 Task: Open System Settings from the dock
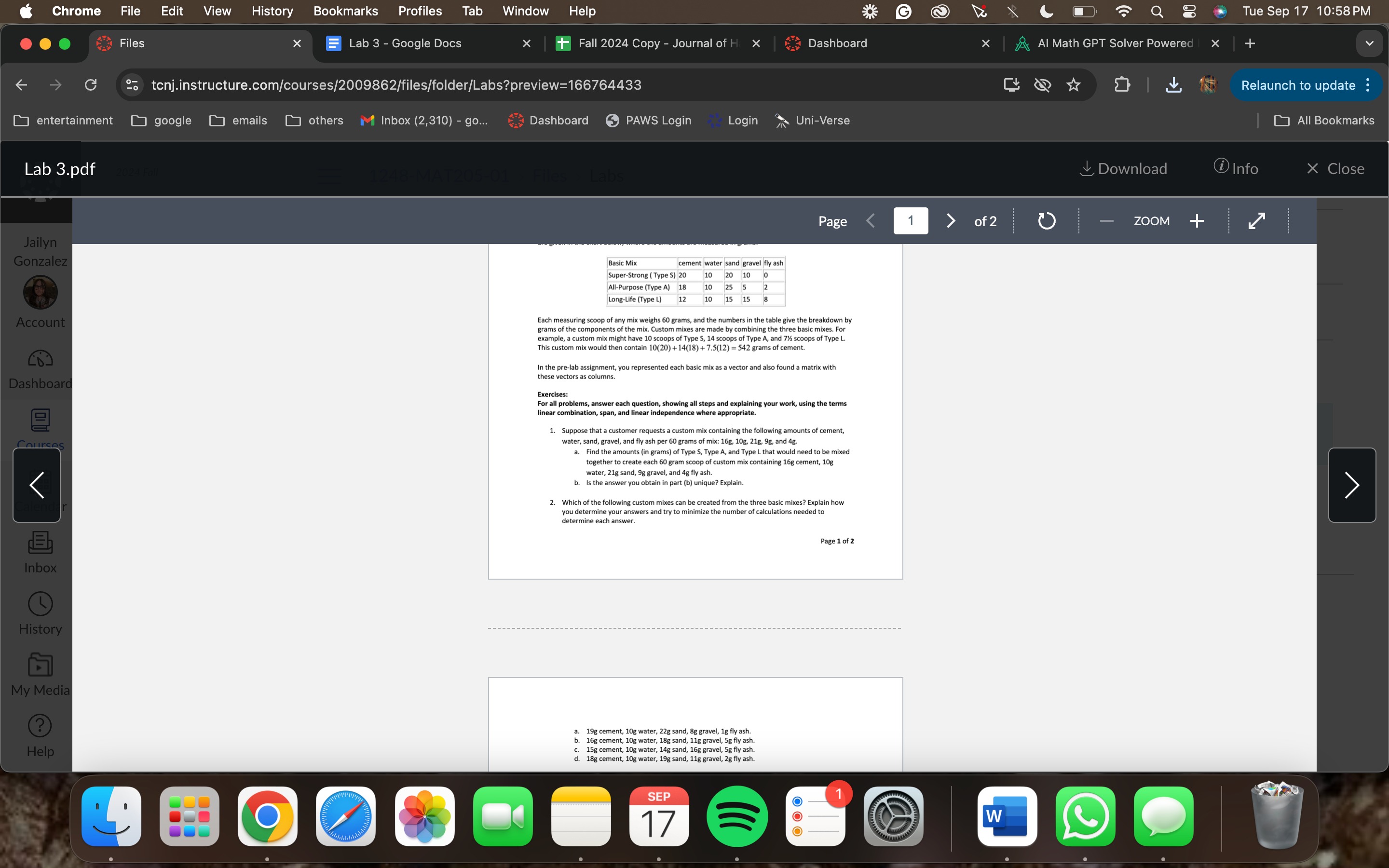tap(894, 816)
